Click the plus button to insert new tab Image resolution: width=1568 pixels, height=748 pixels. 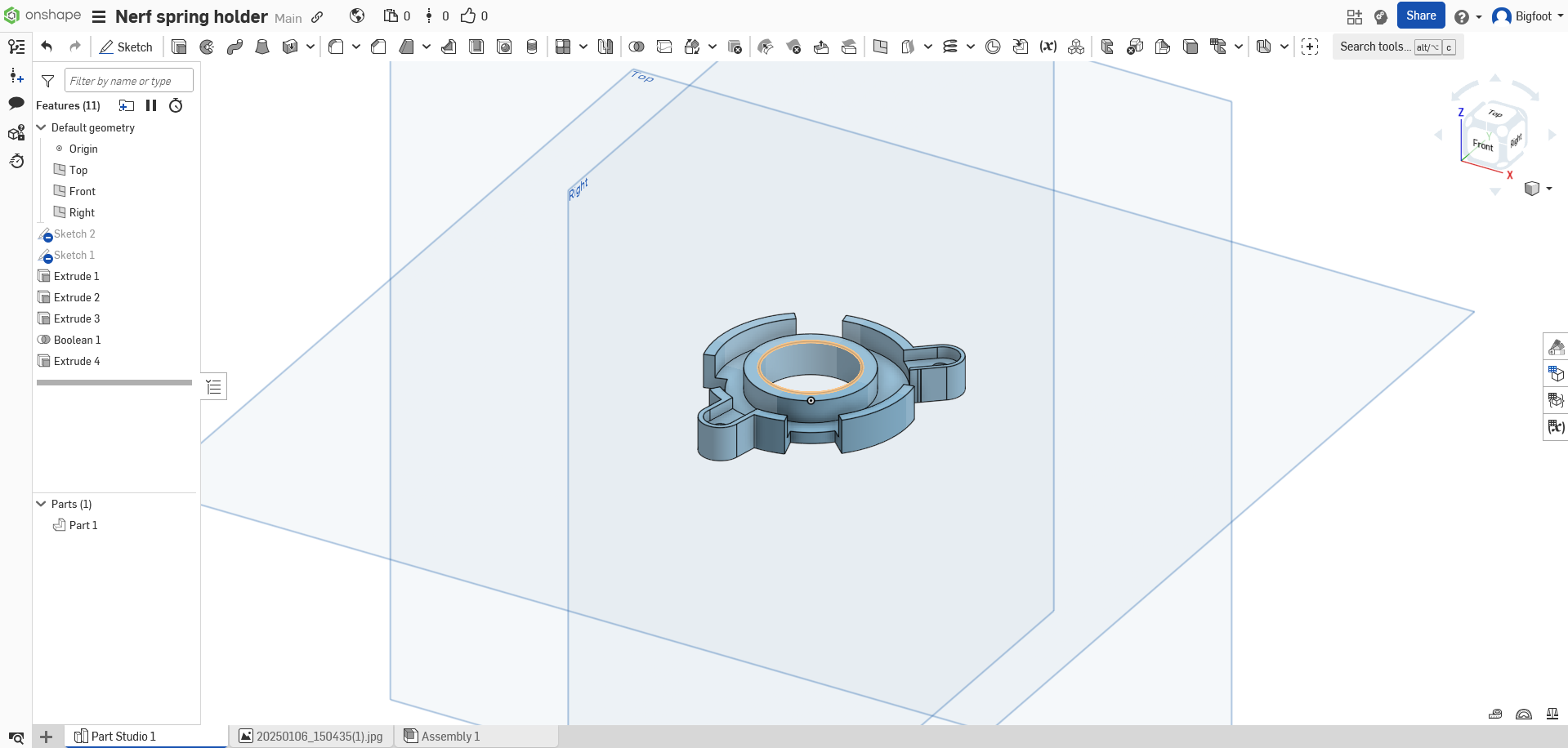pos(47,737)
